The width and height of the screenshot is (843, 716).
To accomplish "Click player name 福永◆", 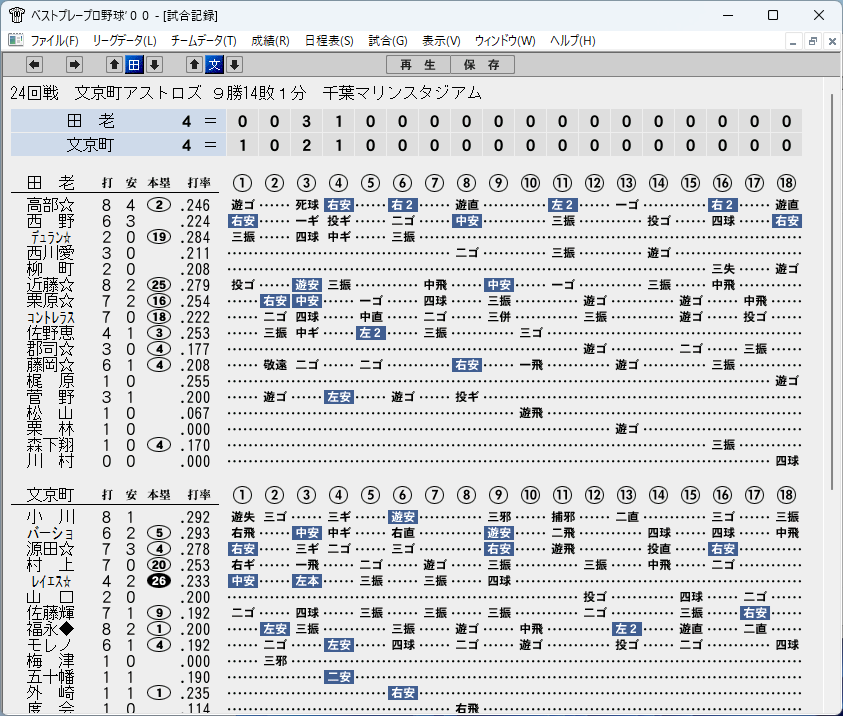I will point(51,629).
